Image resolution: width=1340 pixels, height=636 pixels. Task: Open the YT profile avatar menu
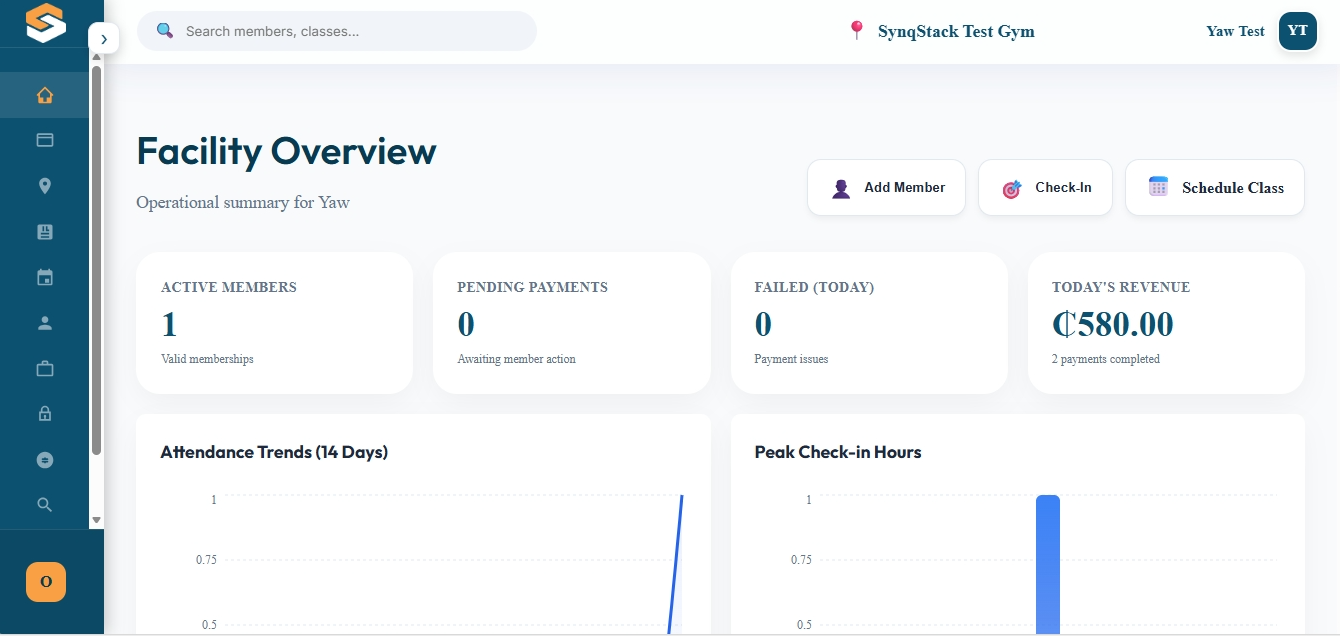pos(1297,31)
